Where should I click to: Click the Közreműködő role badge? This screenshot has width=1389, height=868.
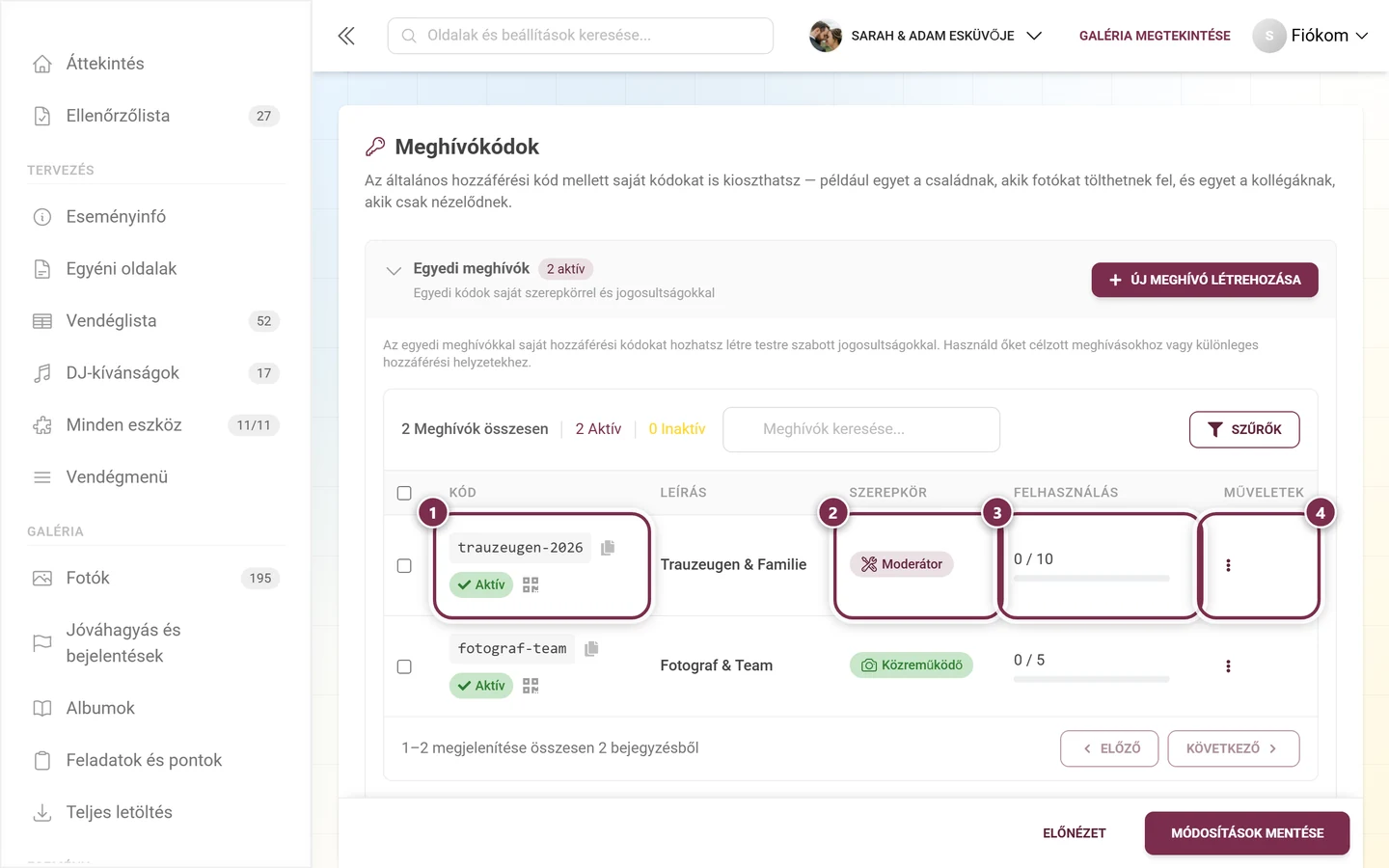[x=912, y=665]
